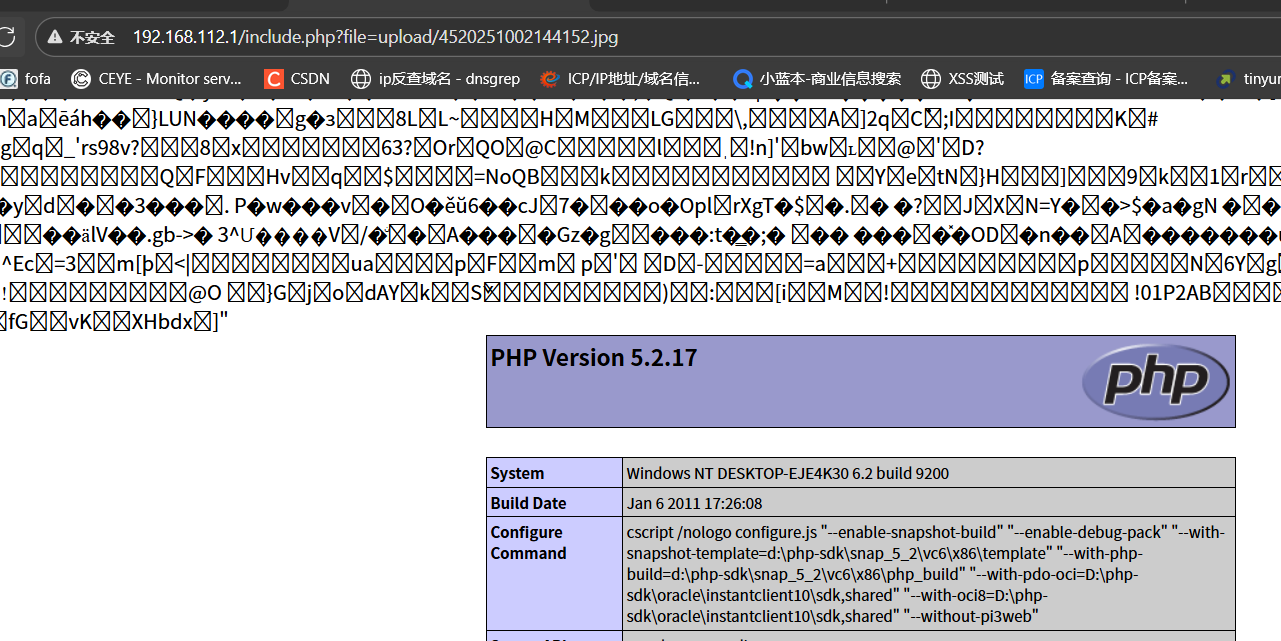Click the globe icon for XSS测试 bookmark
Image resolution: width=1281 pixels, height=641 pixels.
pos(931,78)
